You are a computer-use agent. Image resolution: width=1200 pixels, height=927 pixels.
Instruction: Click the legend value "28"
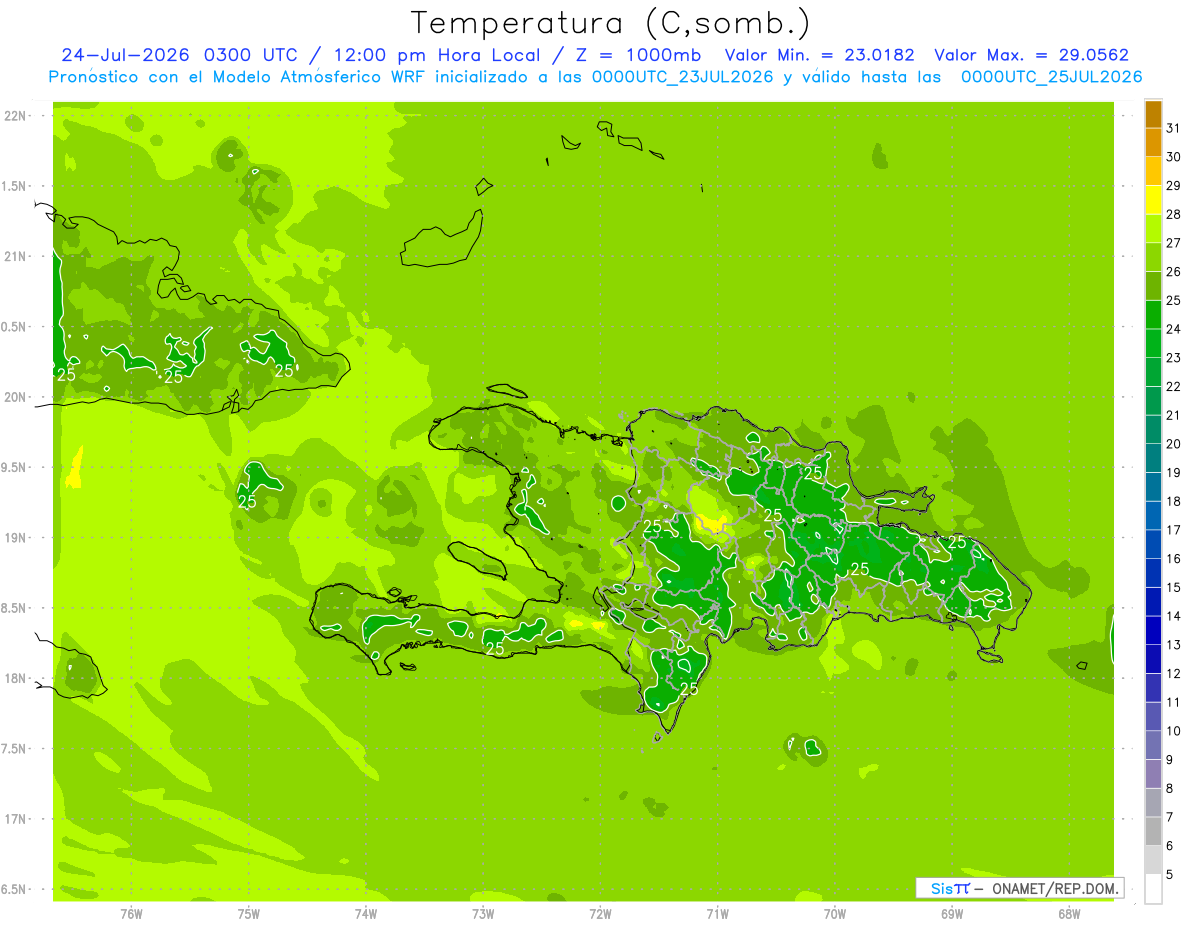click(x=1173, y=214)
